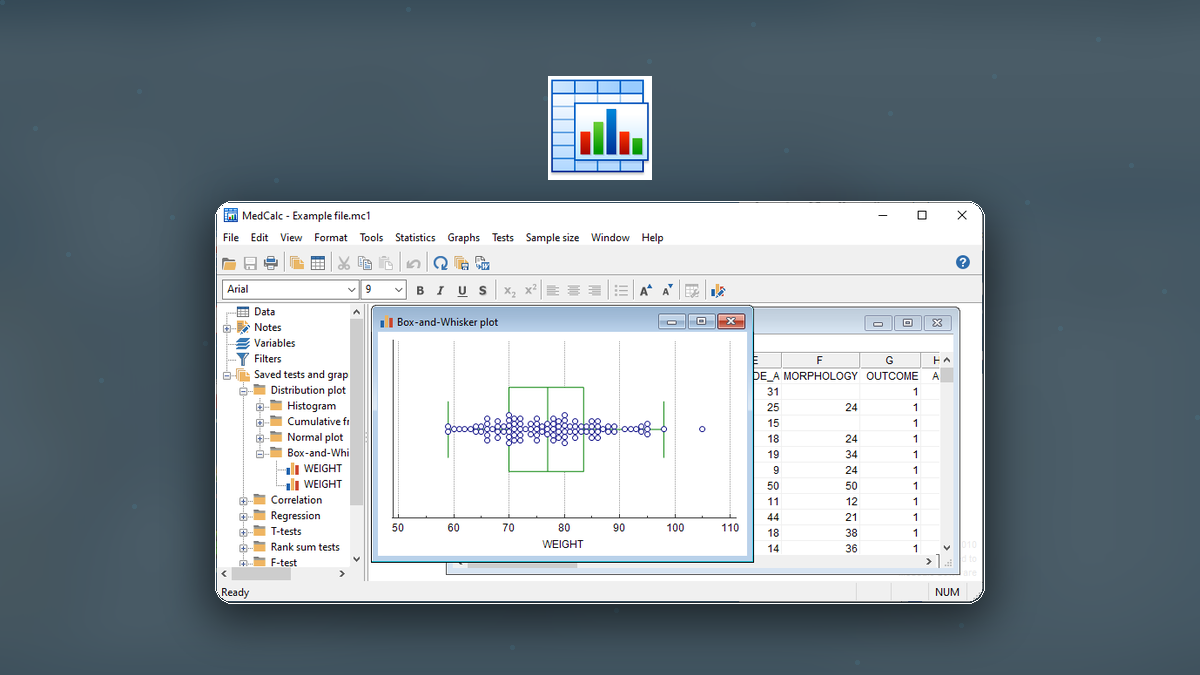Click the outlier point near 105
1200x675 pixels.
[x=702, y=429]
